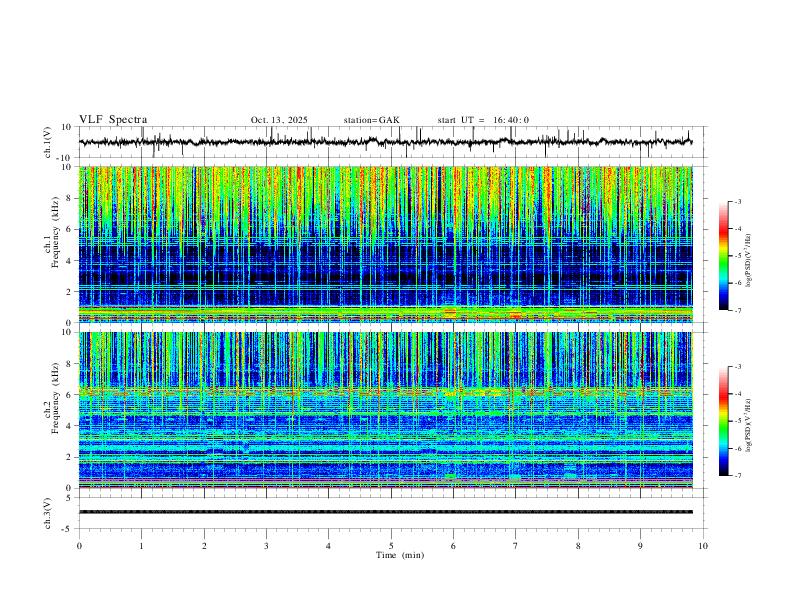This screenshot has height=612, width=792.
Task: Click the time axis tick label '5'
Action: click(391, 546)
